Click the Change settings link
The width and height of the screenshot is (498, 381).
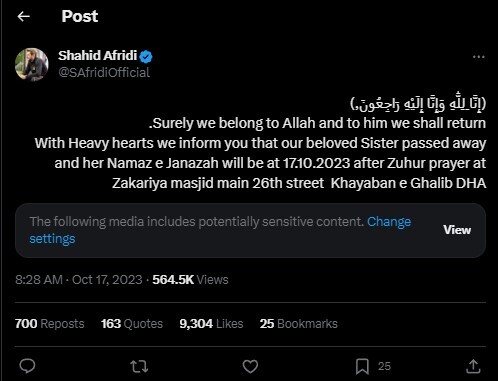pos(220,230)
